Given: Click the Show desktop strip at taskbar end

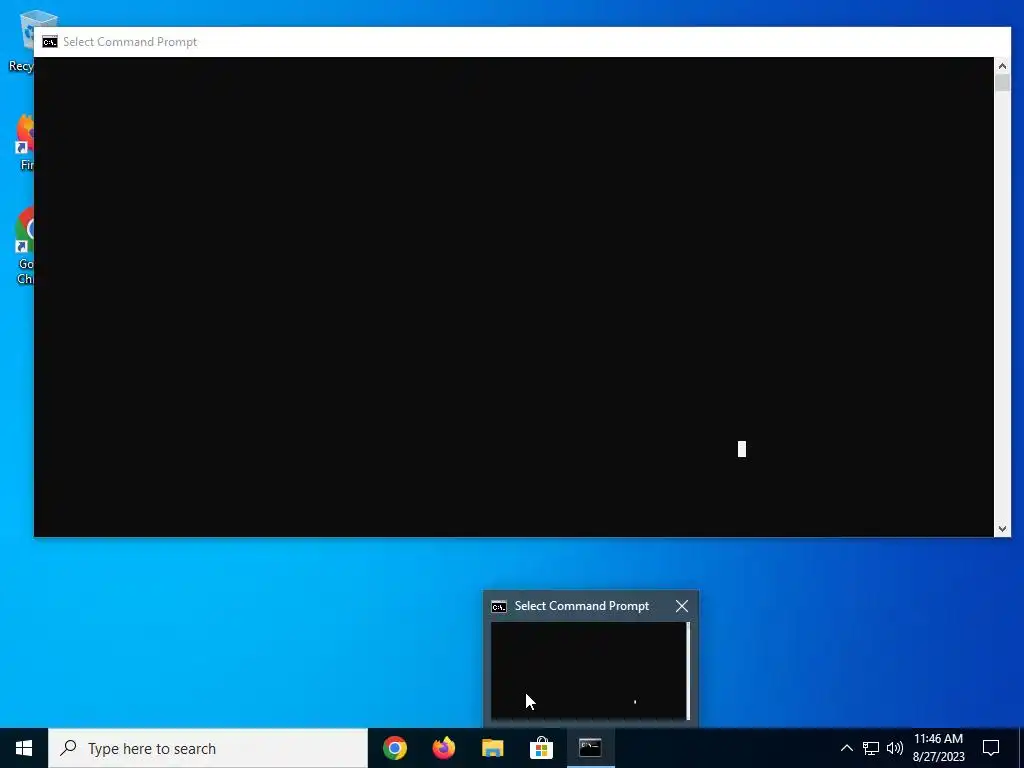Looking at the screenshot, I should [x=1021, y=748].
